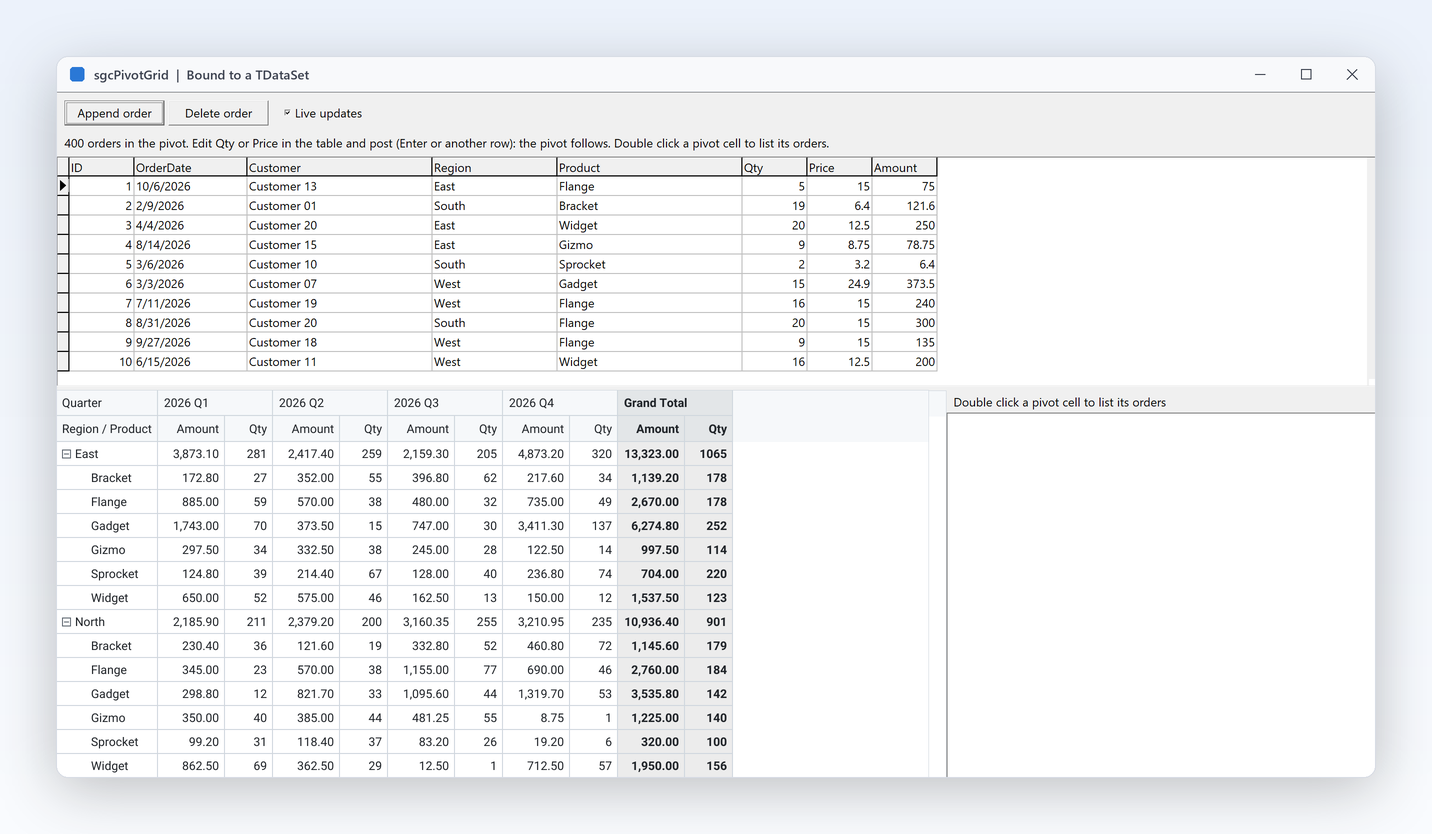
Task: Click North Flange Q3 amount 1,155.00
Action: point(421,670)
